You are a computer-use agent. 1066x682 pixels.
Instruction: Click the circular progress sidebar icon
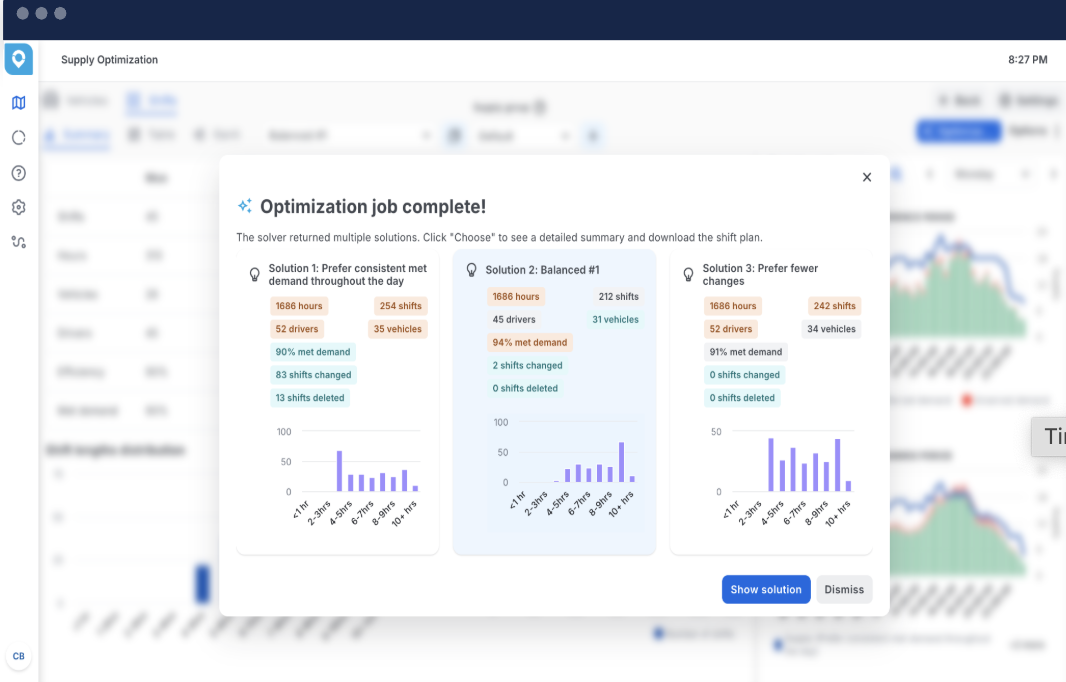tap(18, 138)
